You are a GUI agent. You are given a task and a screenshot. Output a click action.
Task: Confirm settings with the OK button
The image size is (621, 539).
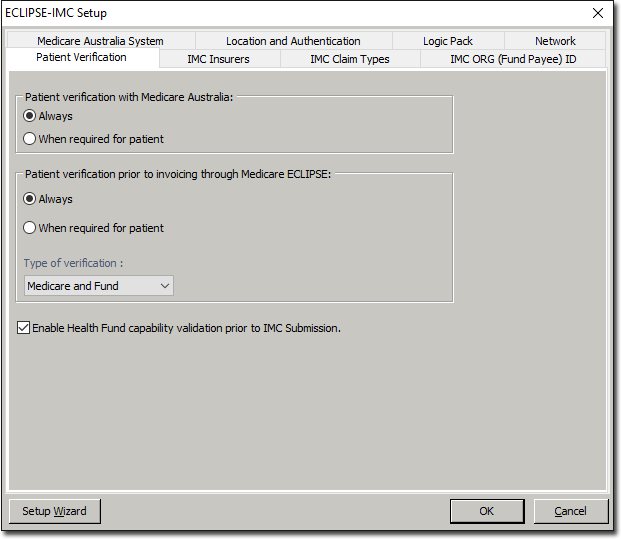click(x=486, y=511)
